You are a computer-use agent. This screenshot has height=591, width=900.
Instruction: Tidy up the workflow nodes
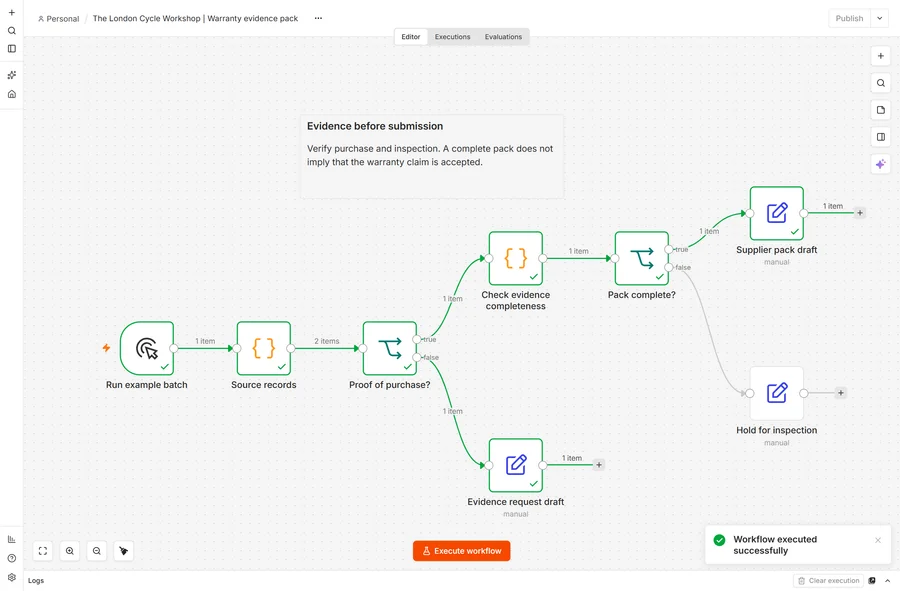click(124, 551)
